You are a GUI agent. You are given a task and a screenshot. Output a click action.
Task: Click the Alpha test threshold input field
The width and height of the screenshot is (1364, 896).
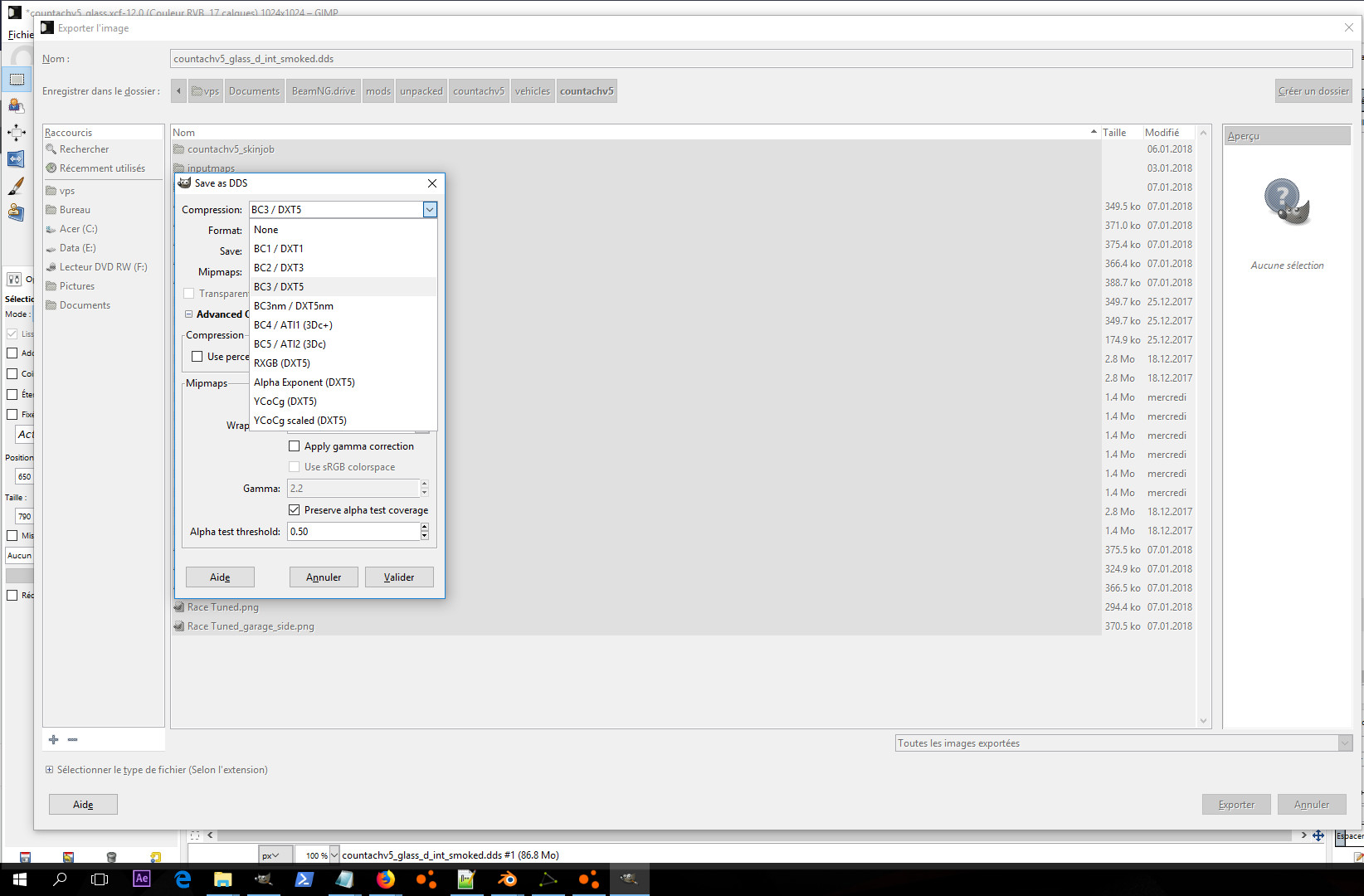(x=353, y=532)
